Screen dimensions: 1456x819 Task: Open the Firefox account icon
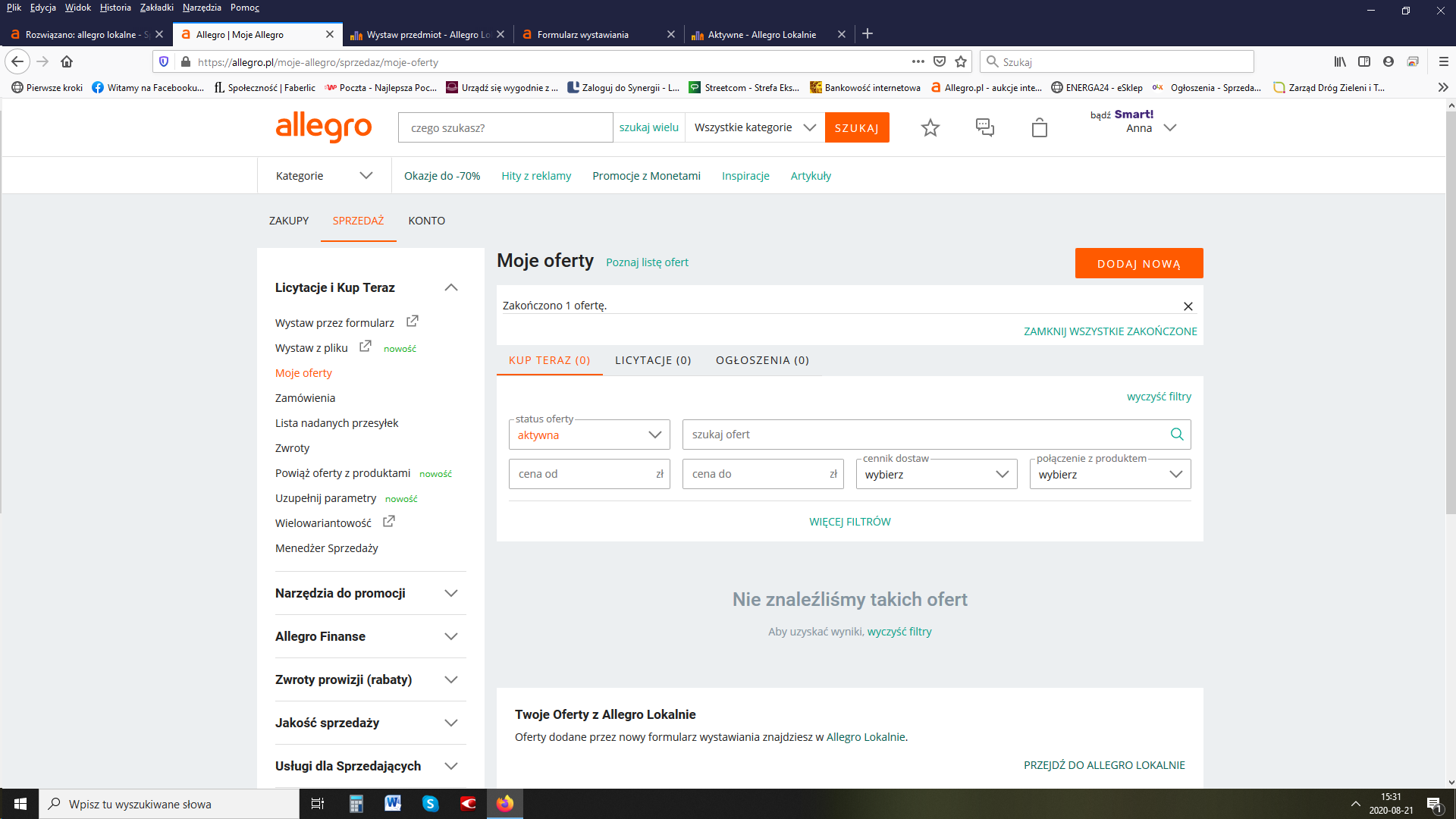[x=1389, y=61]
